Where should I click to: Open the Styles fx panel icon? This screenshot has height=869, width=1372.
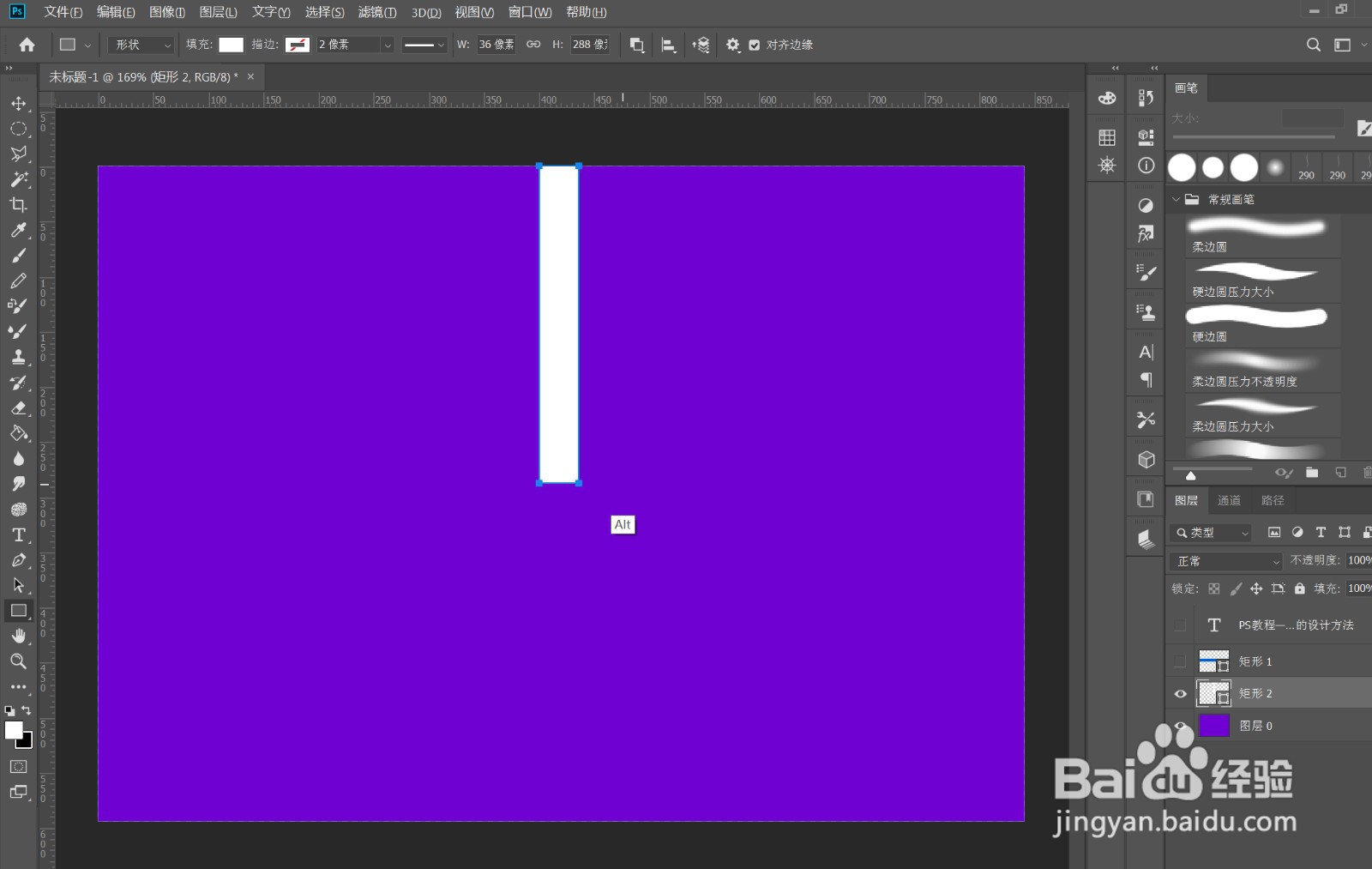tap(1146, 233)
